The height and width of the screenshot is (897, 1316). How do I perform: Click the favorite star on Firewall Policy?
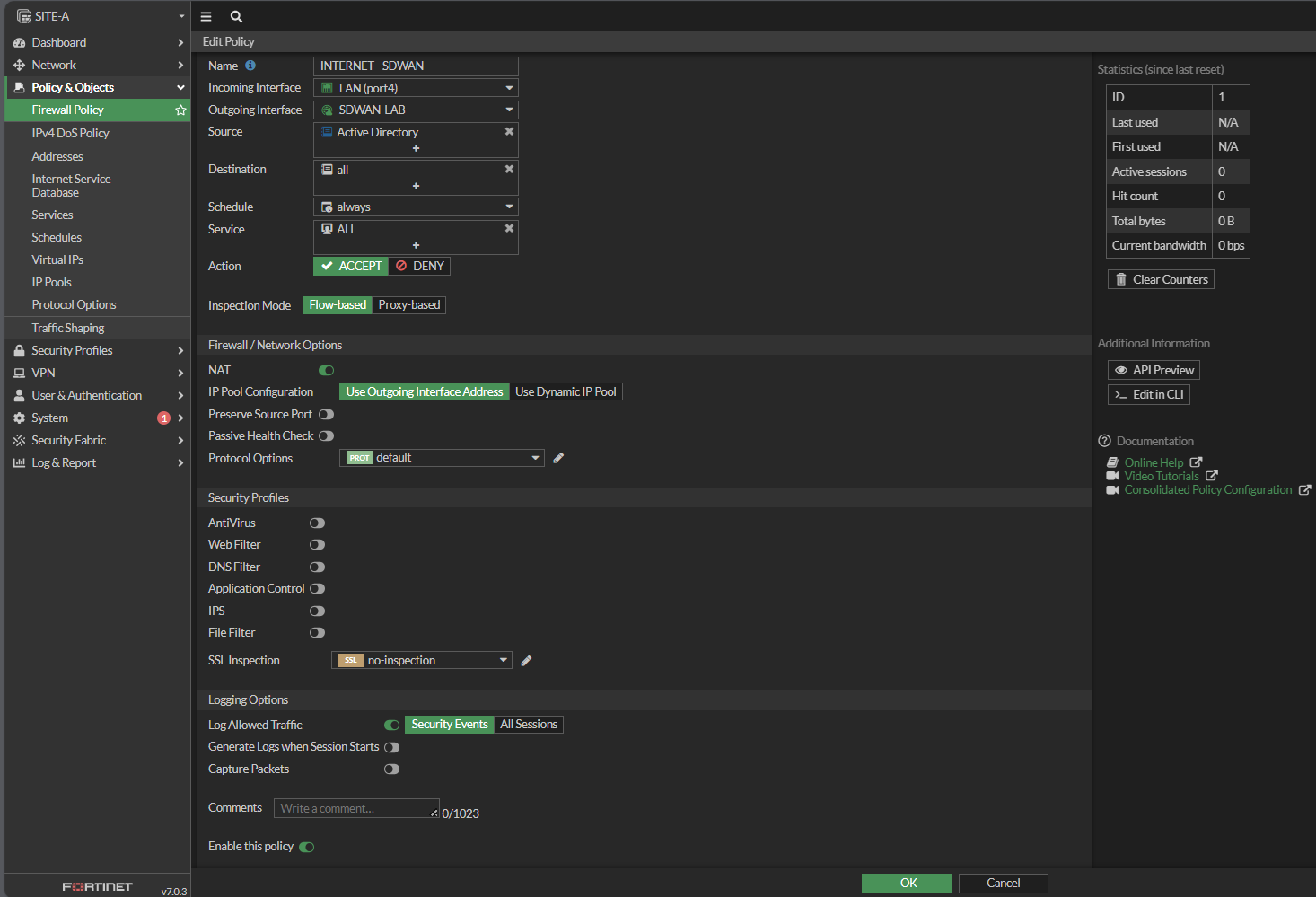pyautogui.click(x=180, y=110)
